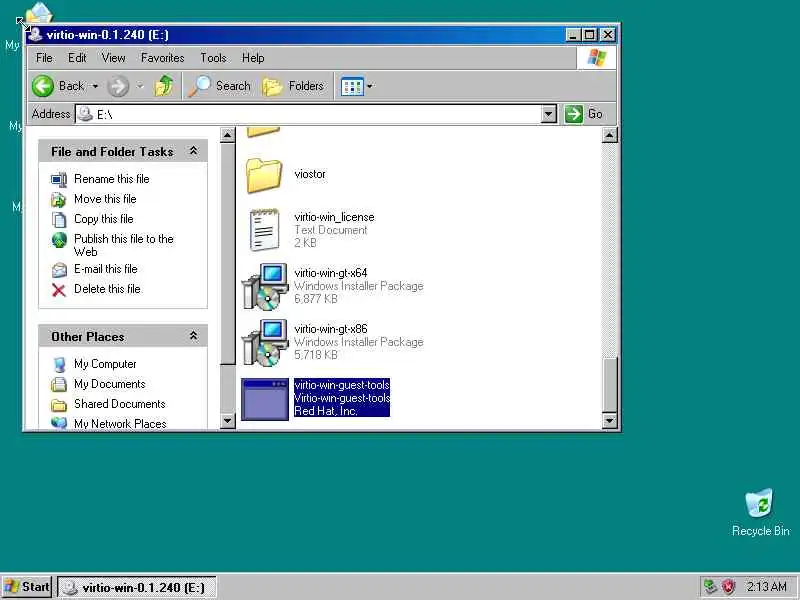Click the 2:13 AM system clock

click(x=767, y=587)
